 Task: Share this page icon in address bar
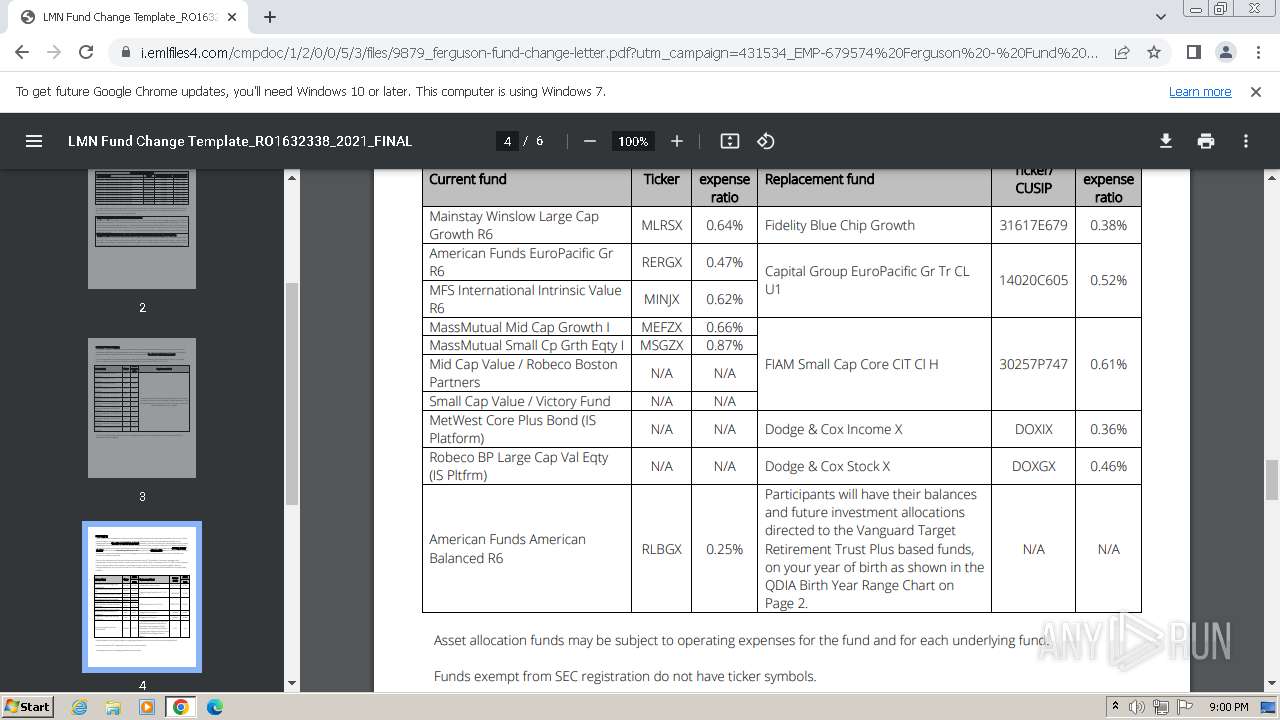coord(1122,52)
